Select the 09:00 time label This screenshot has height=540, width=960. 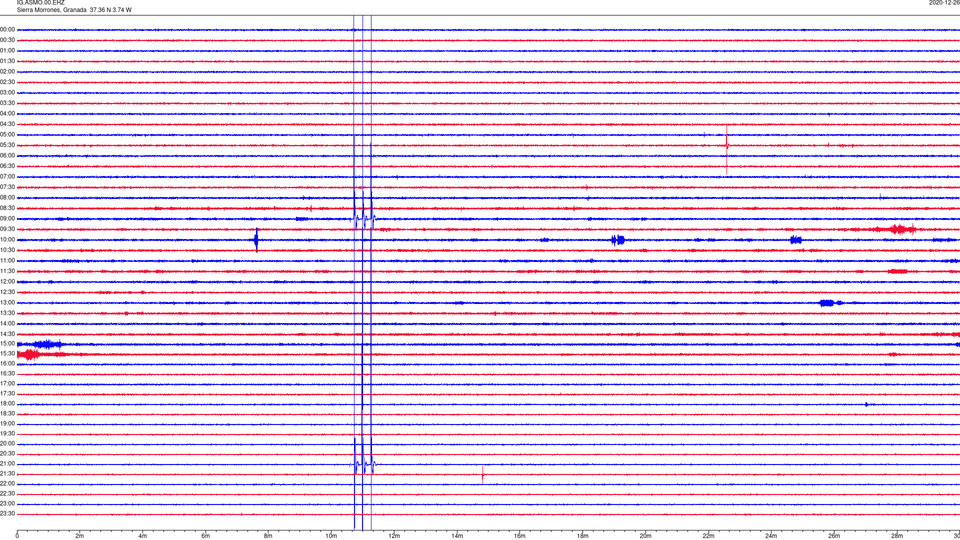click(x=7, y=219)
